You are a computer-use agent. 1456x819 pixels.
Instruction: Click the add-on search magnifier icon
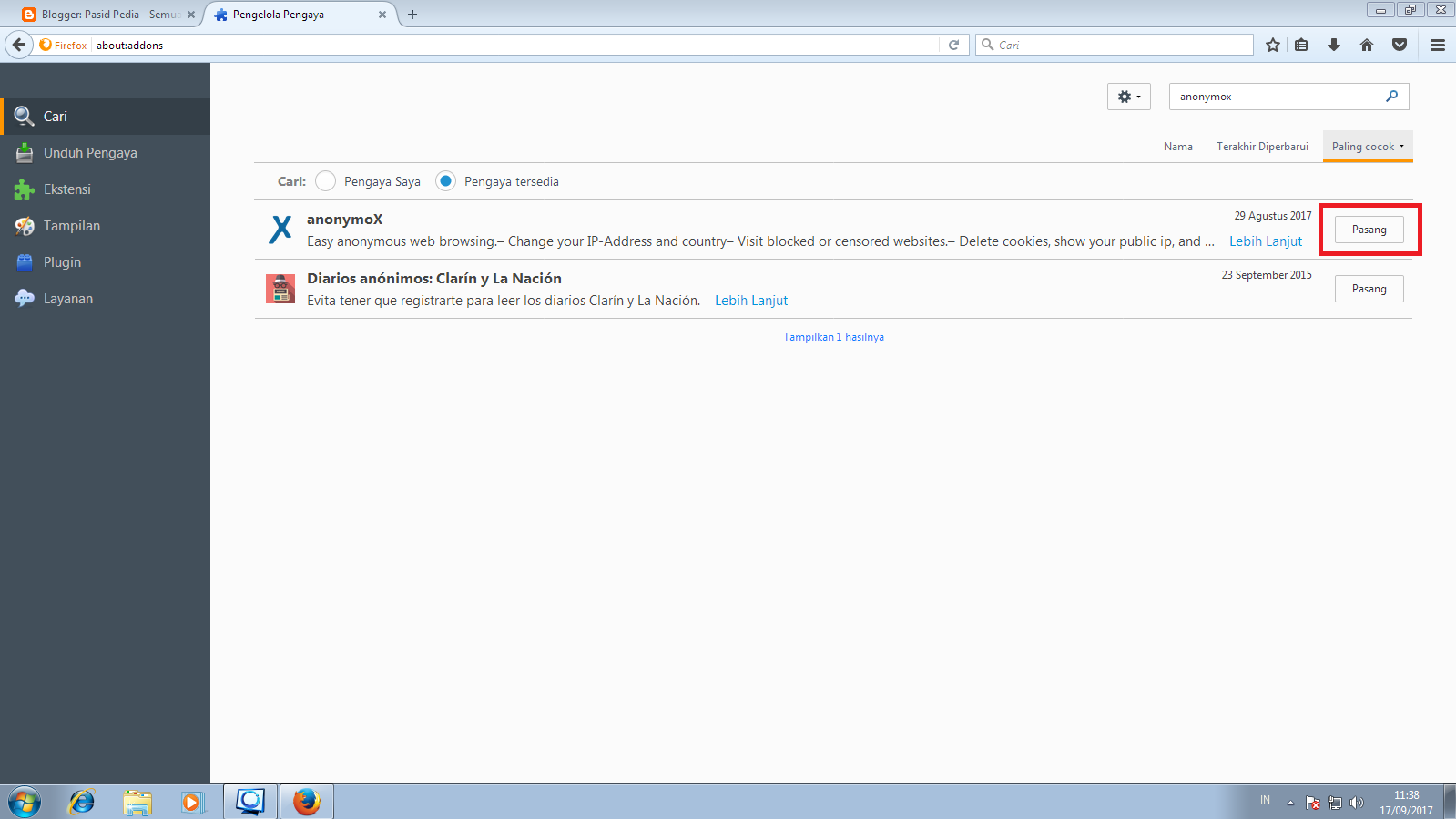click(1391, 96)
